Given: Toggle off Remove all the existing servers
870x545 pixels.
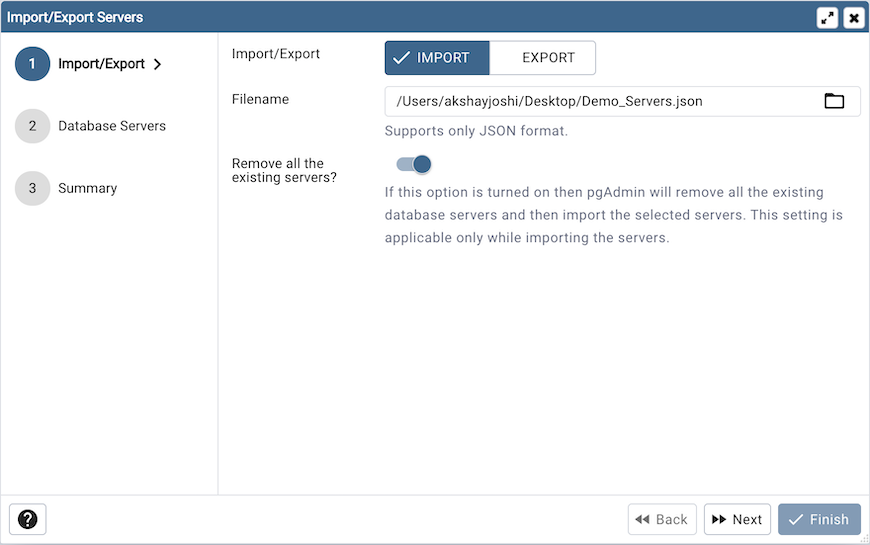Looking at the screenshot, I should (414, 164).
